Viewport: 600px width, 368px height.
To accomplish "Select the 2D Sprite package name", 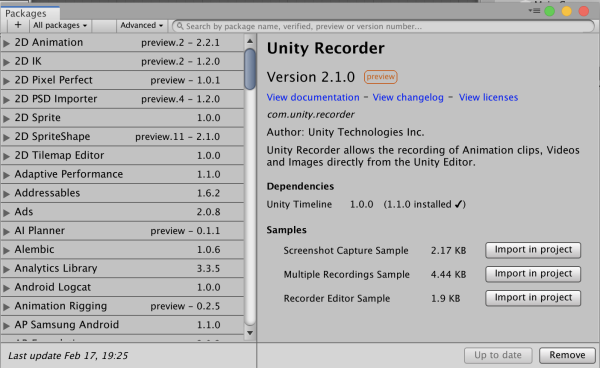I will tap(38, 117).
